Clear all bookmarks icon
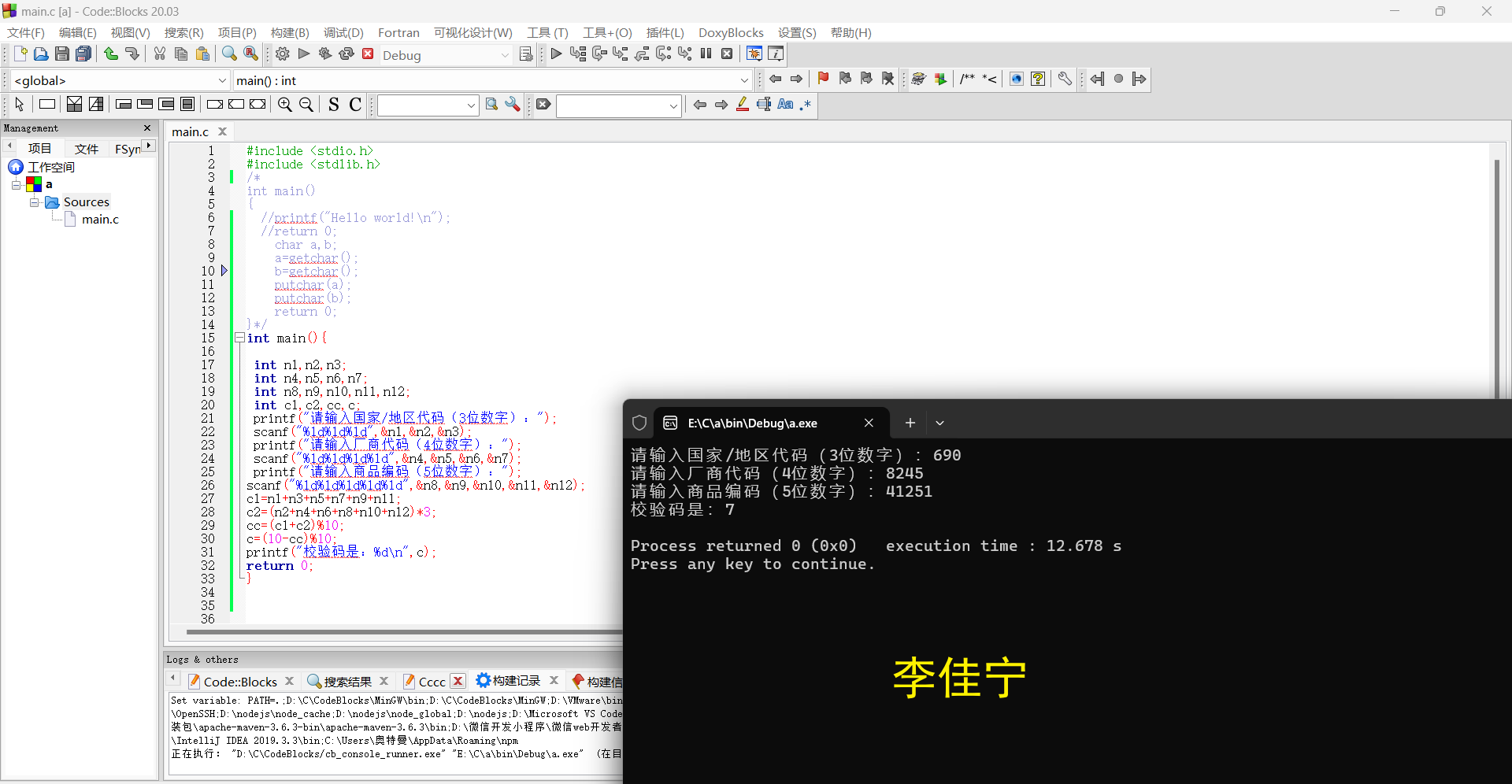Viewport: 1512px width, 784px height. point(888,79)
